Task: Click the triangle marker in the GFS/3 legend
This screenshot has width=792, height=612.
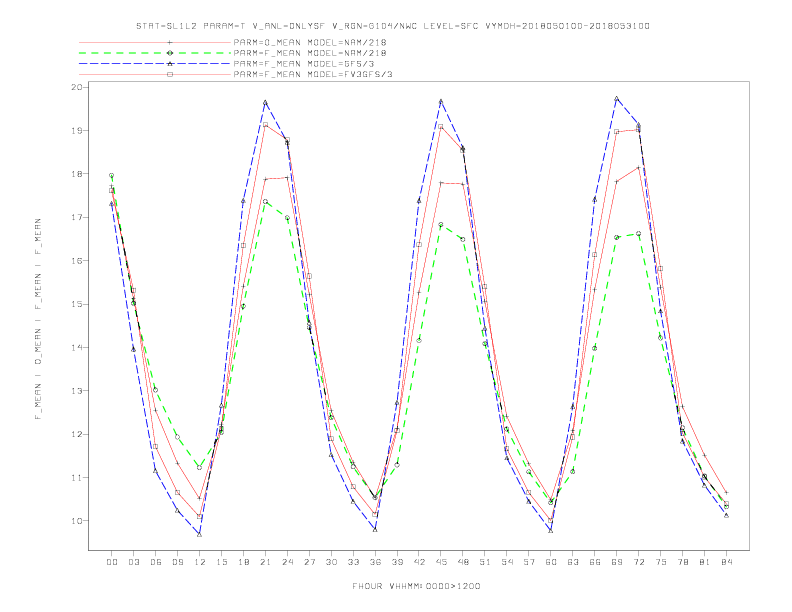Action: click(x=170, y=64)
